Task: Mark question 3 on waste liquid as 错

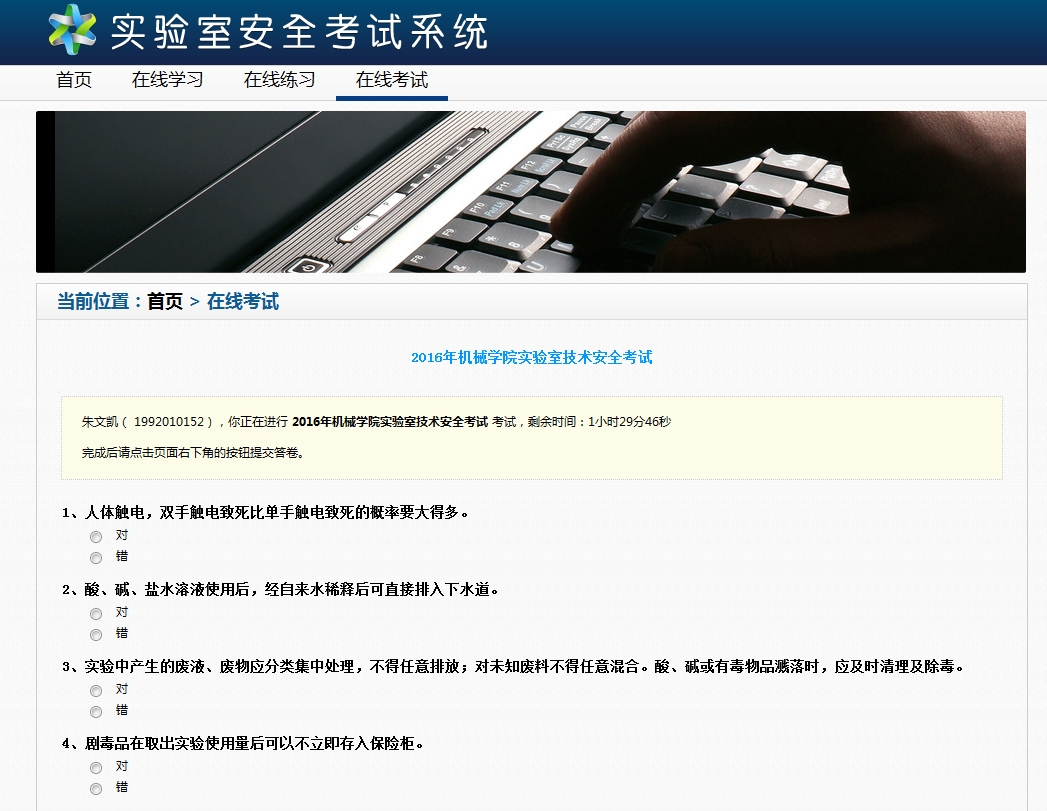Action: point(96,712)
